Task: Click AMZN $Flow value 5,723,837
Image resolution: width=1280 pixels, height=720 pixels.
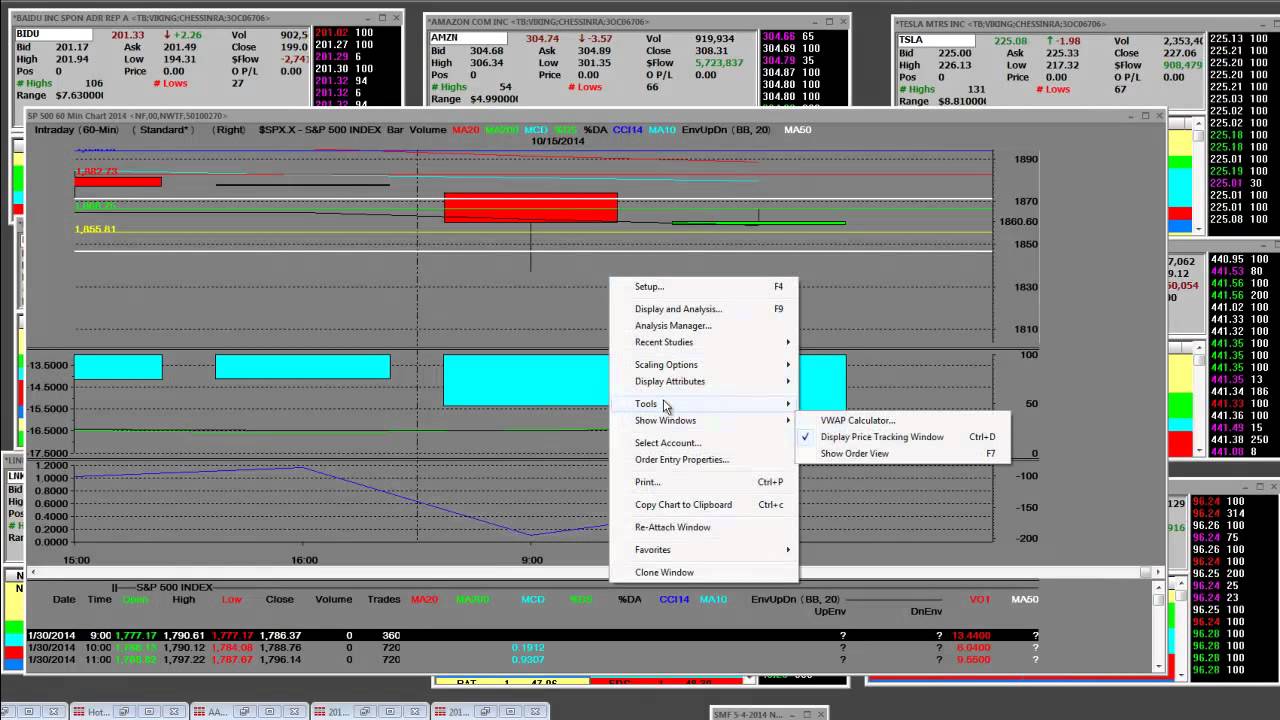Action: (x=720, y=63)
